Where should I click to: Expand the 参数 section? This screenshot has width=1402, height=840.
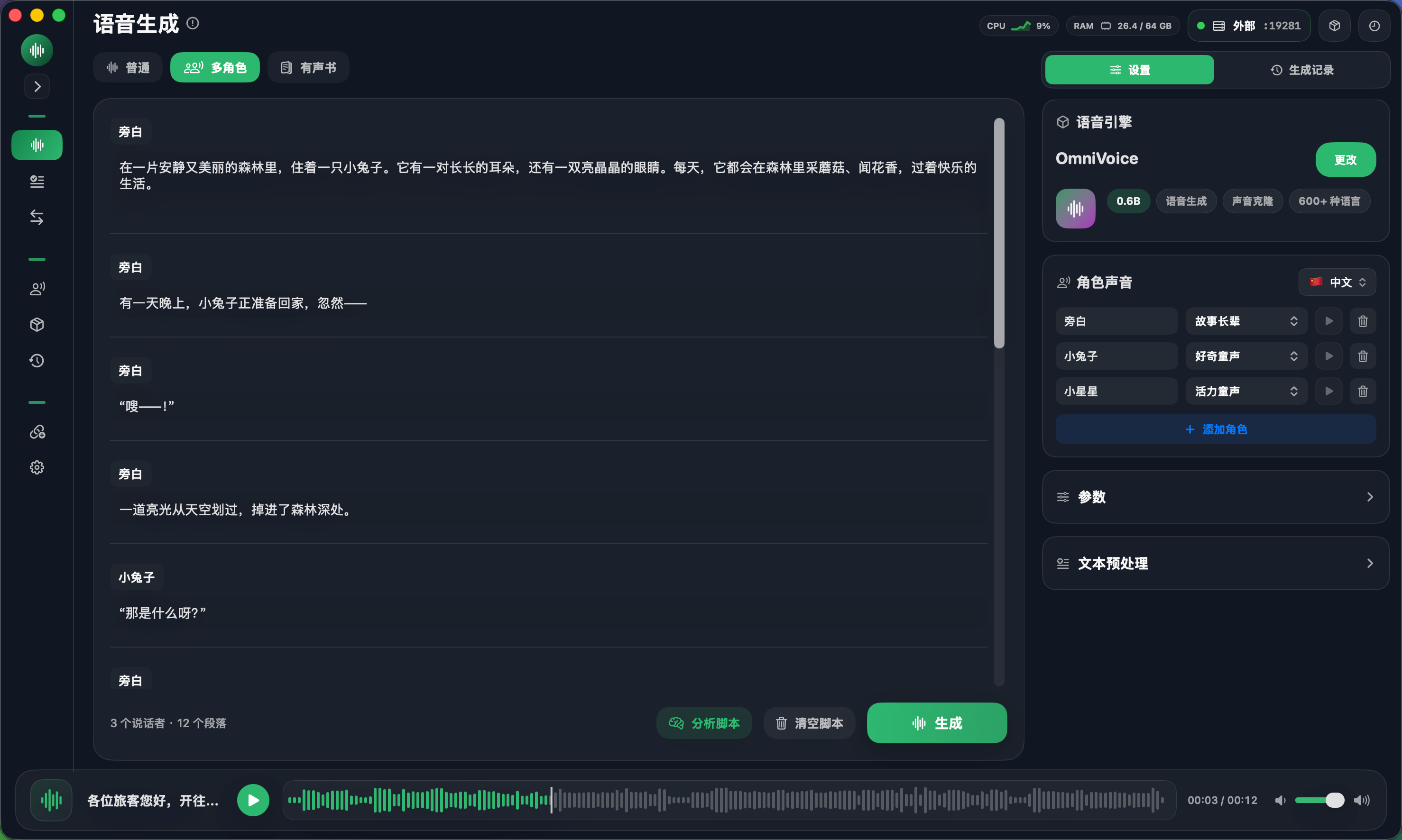point(1216,497)
